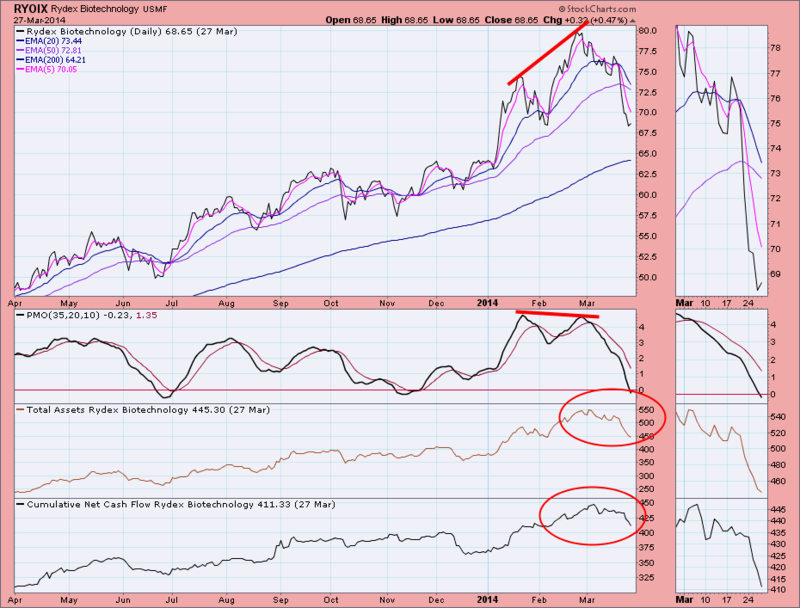Click the Chg +0.32 (+0.47%) value
The image size is (800, 608).
pos(585,20)
